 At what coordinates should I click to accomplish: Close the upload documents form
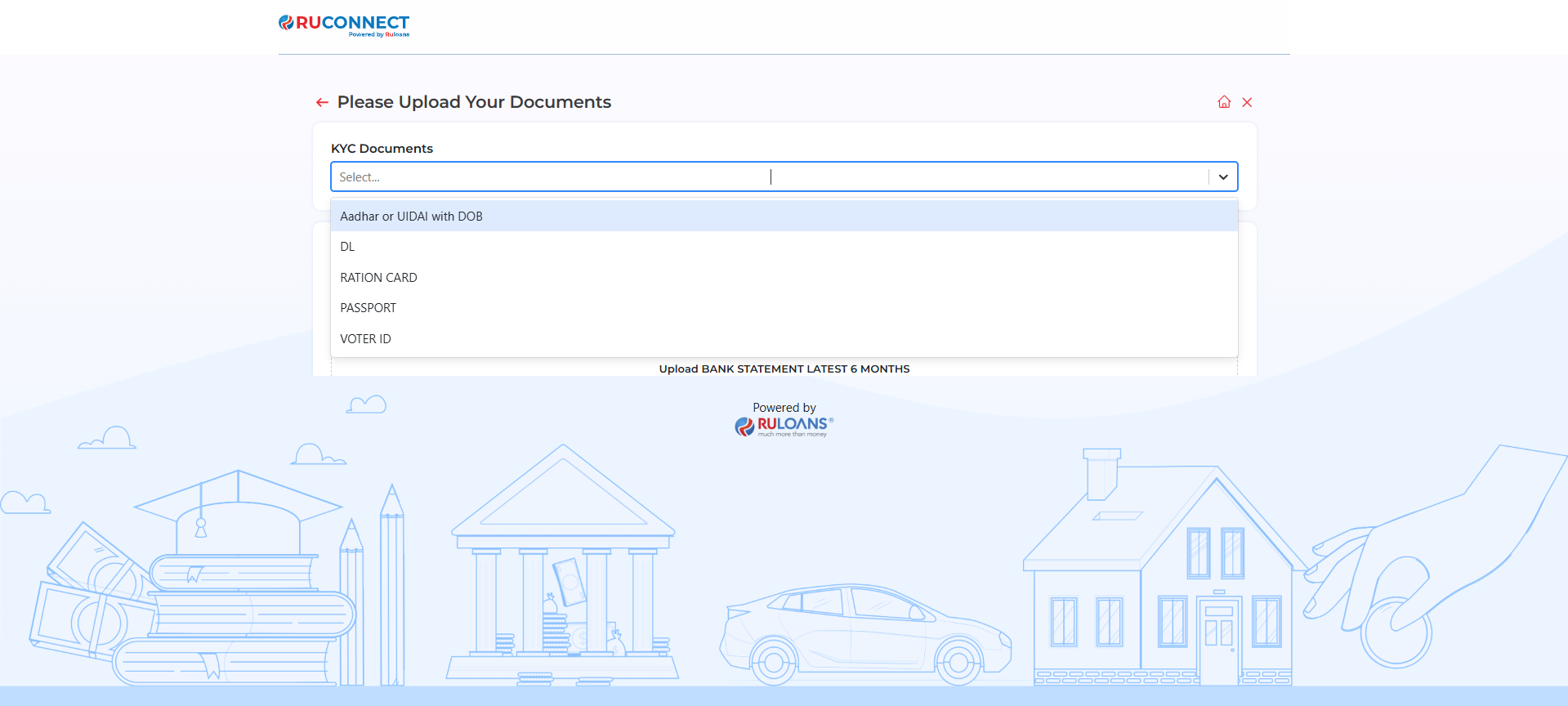click(x=1247, y=102)
